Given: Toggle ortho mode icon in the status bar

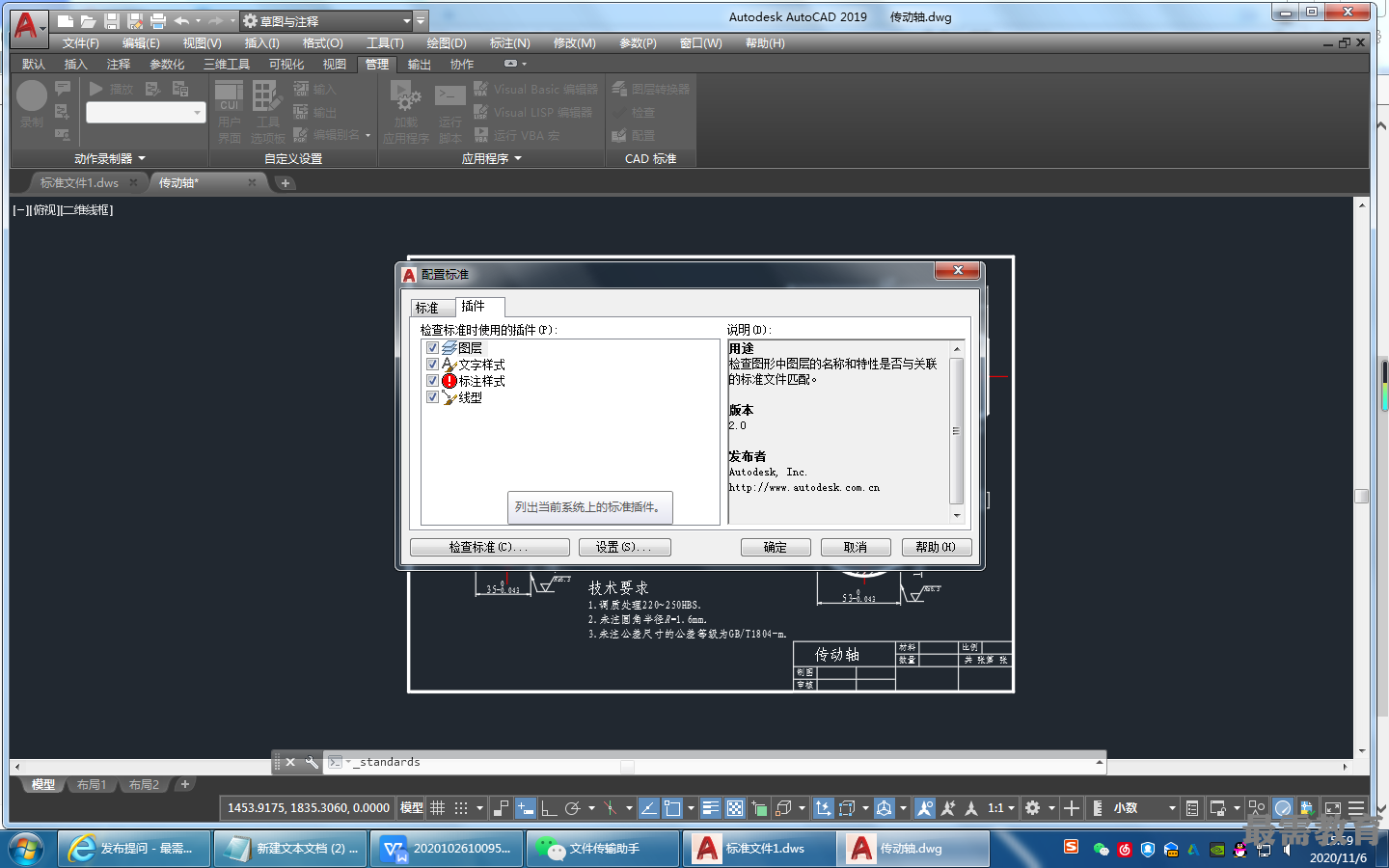Looking at the screenshot, I should 549,808.
